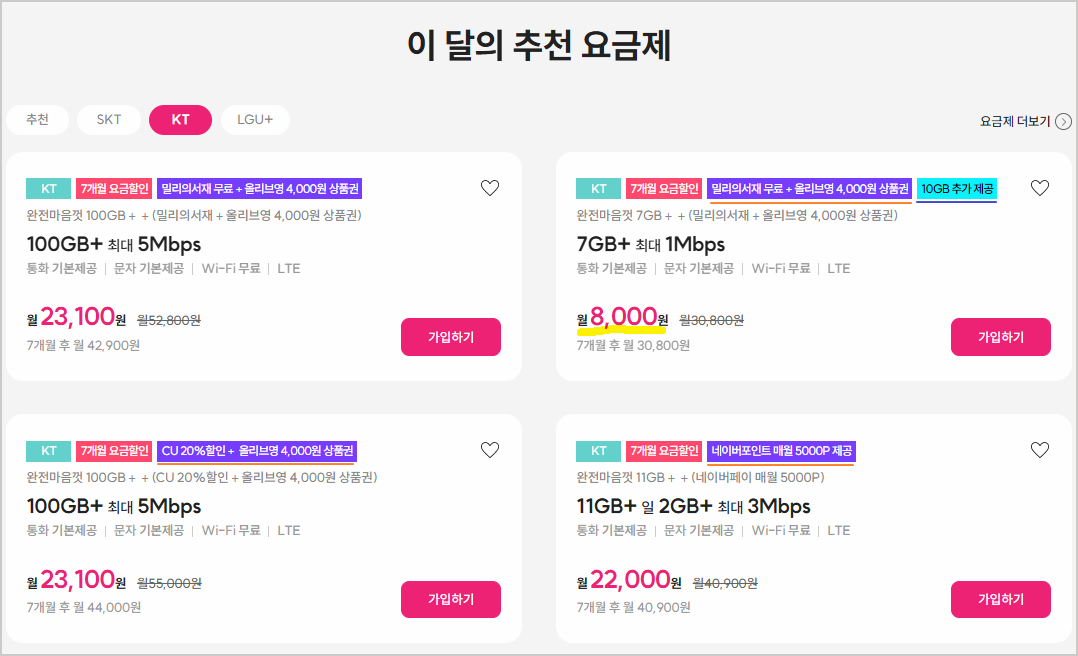The image size is (1078, 656).
Task: Click the 7개월 요금할인 badge on Naver plan
Action: click(x=664, y=450)
